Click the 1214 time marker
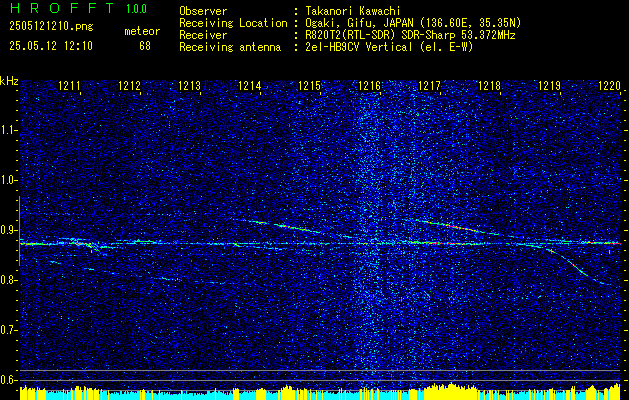Screen dimensions: 629x400 249,85
